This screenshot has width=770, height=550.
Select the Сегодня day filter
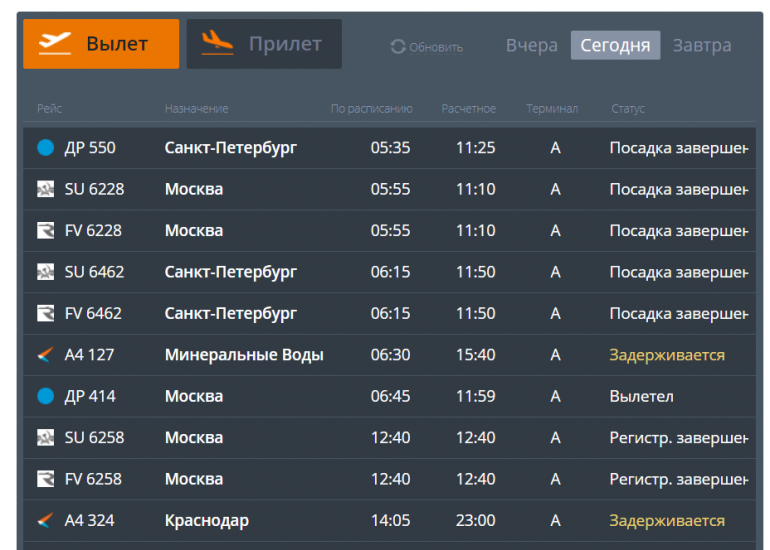pos(615,46)
